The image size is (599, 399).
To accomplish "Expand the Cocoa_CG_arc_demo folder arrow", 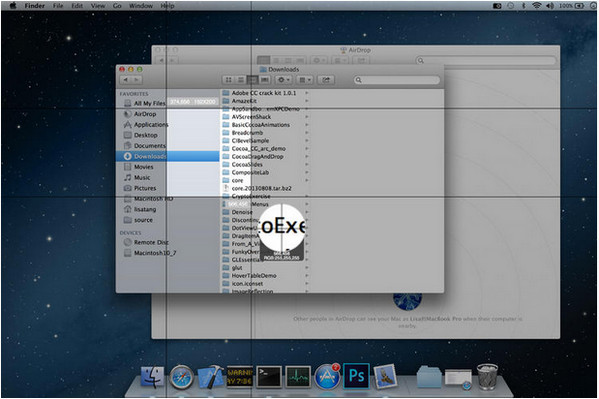I will point(306,149).
